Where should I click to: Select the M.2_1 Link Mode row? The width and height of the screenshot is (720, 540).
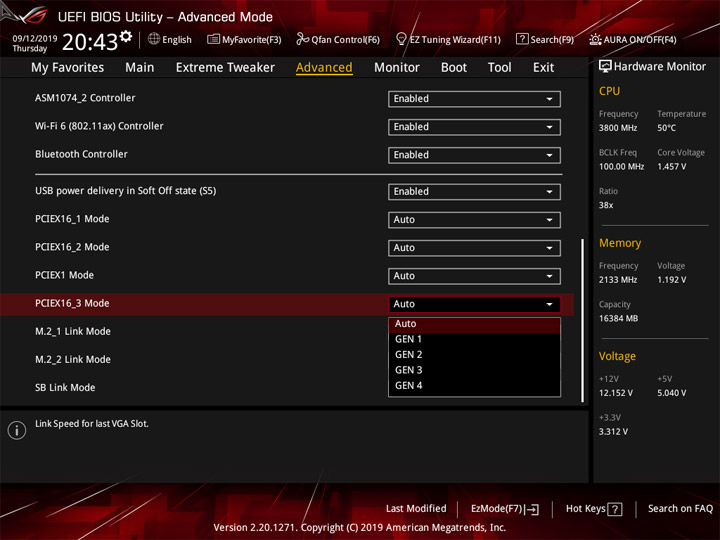[73, 332]
